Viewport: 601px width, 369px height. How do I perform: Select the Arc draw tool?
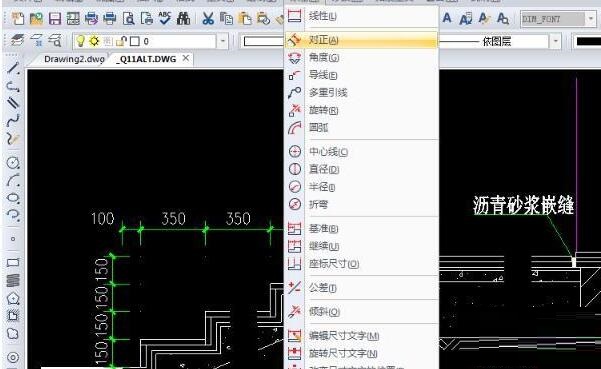[13, 180]
